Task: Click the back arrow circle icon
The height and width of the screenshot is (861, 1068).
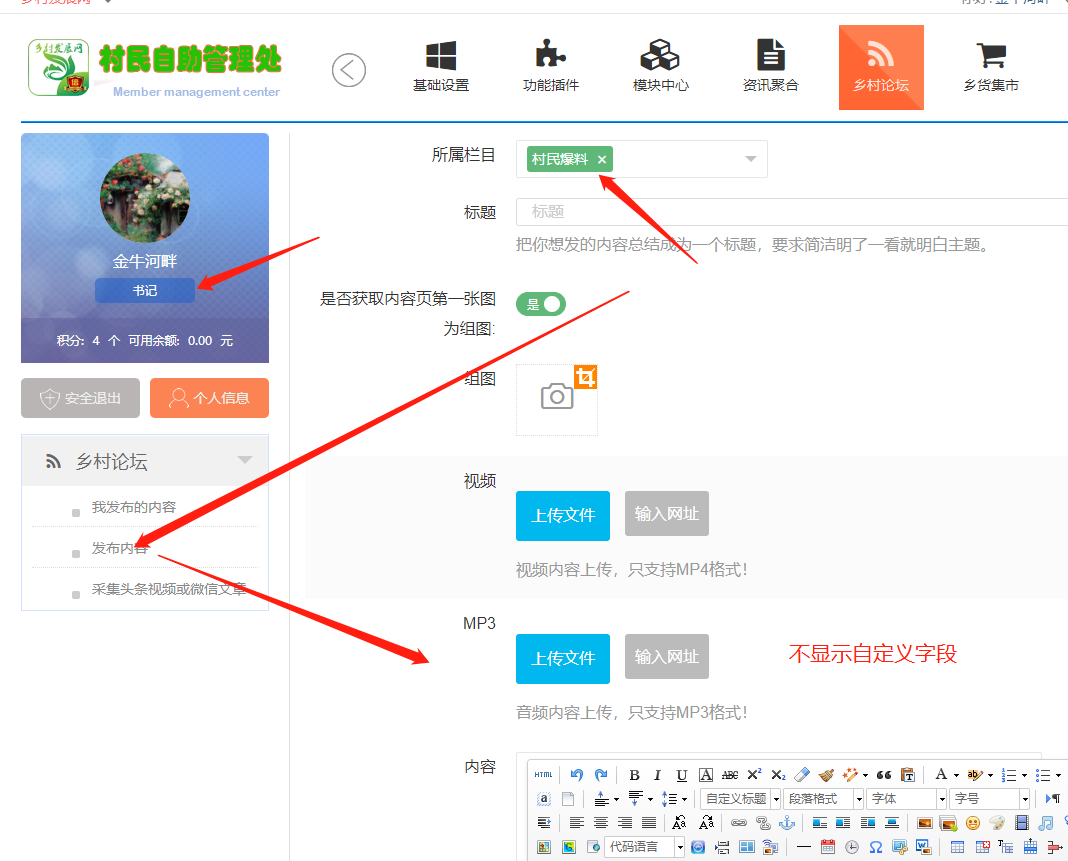Action: (x=349, y=70)
